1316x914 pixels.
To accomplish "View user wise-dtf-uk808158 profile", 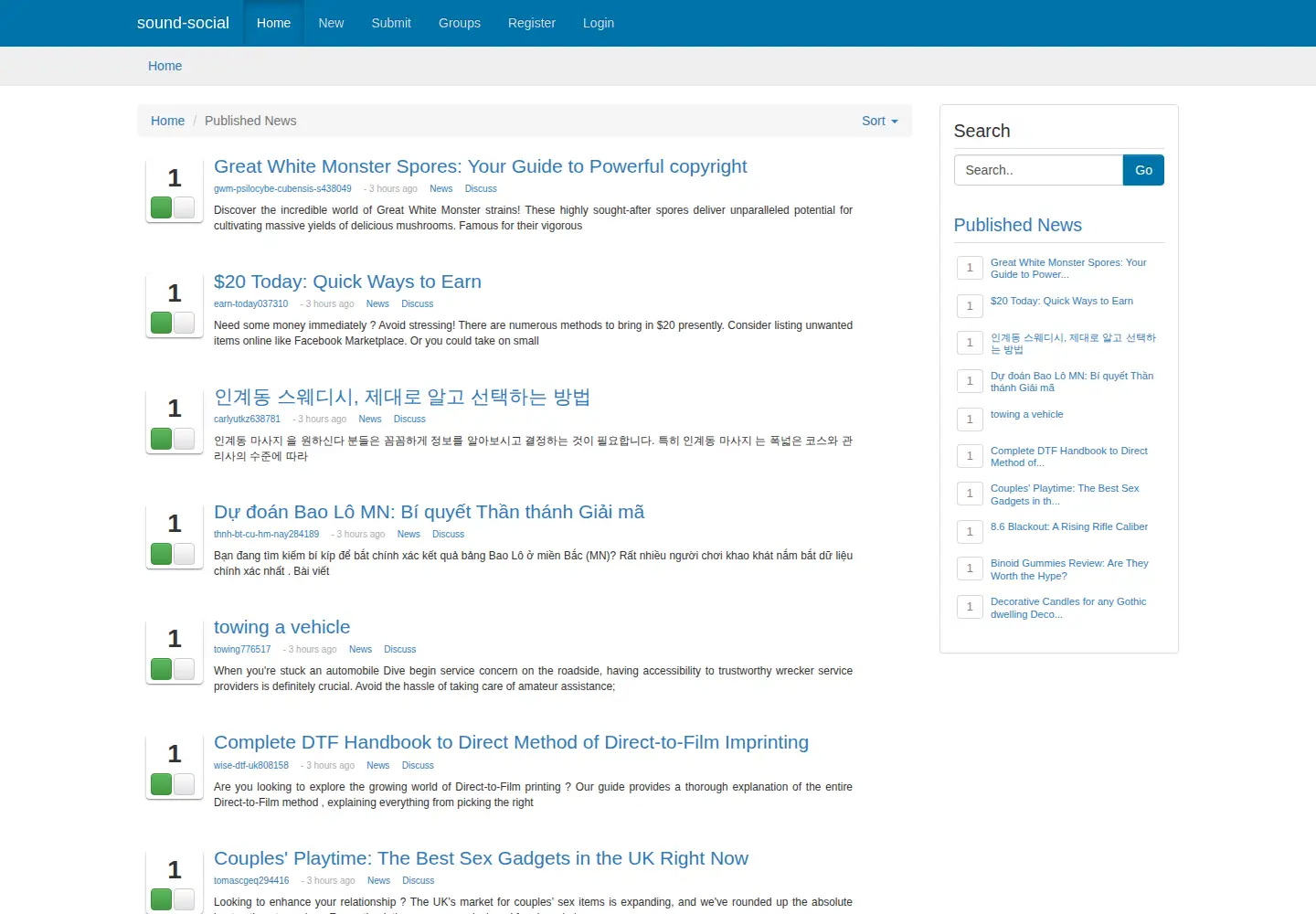I will click(251, 766).
